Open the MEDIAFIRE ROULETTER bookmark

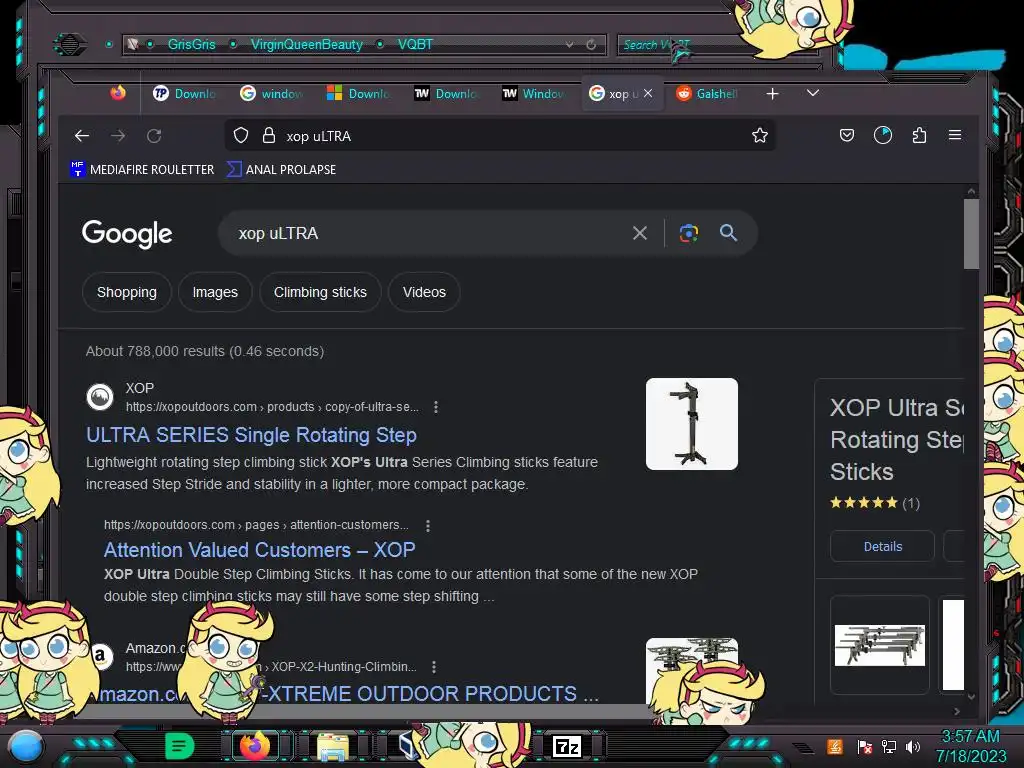coord(142,169)
